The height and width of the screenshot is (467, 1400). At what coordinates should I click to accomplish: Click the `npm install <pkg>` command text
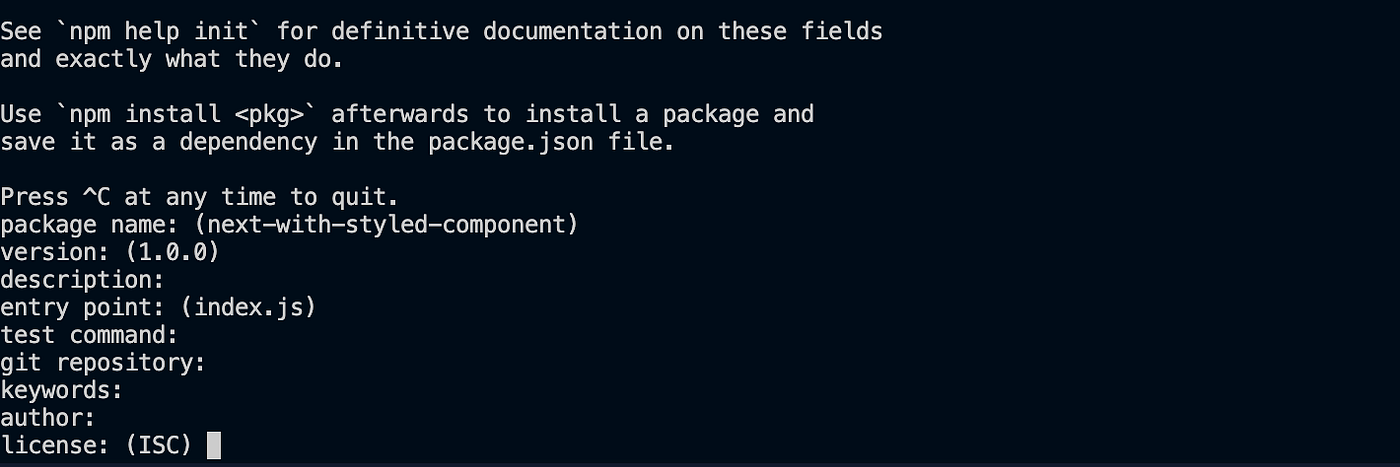point(186,113)
